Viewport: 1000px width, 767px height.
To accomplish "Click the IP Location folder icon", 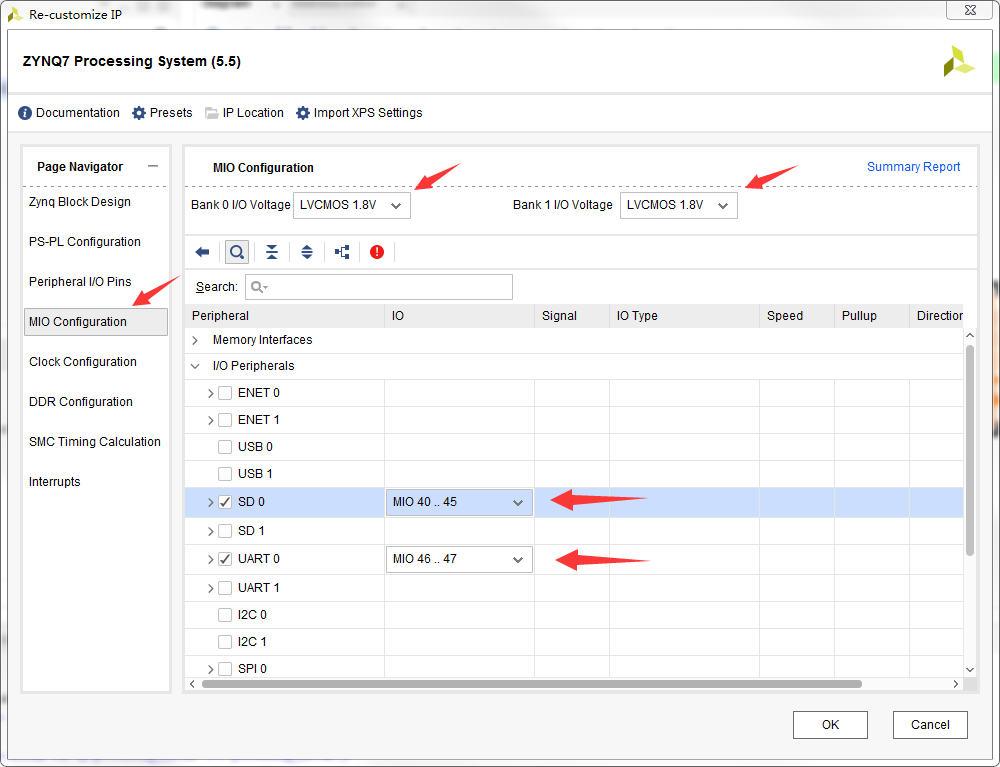I will tap(211, 113).
